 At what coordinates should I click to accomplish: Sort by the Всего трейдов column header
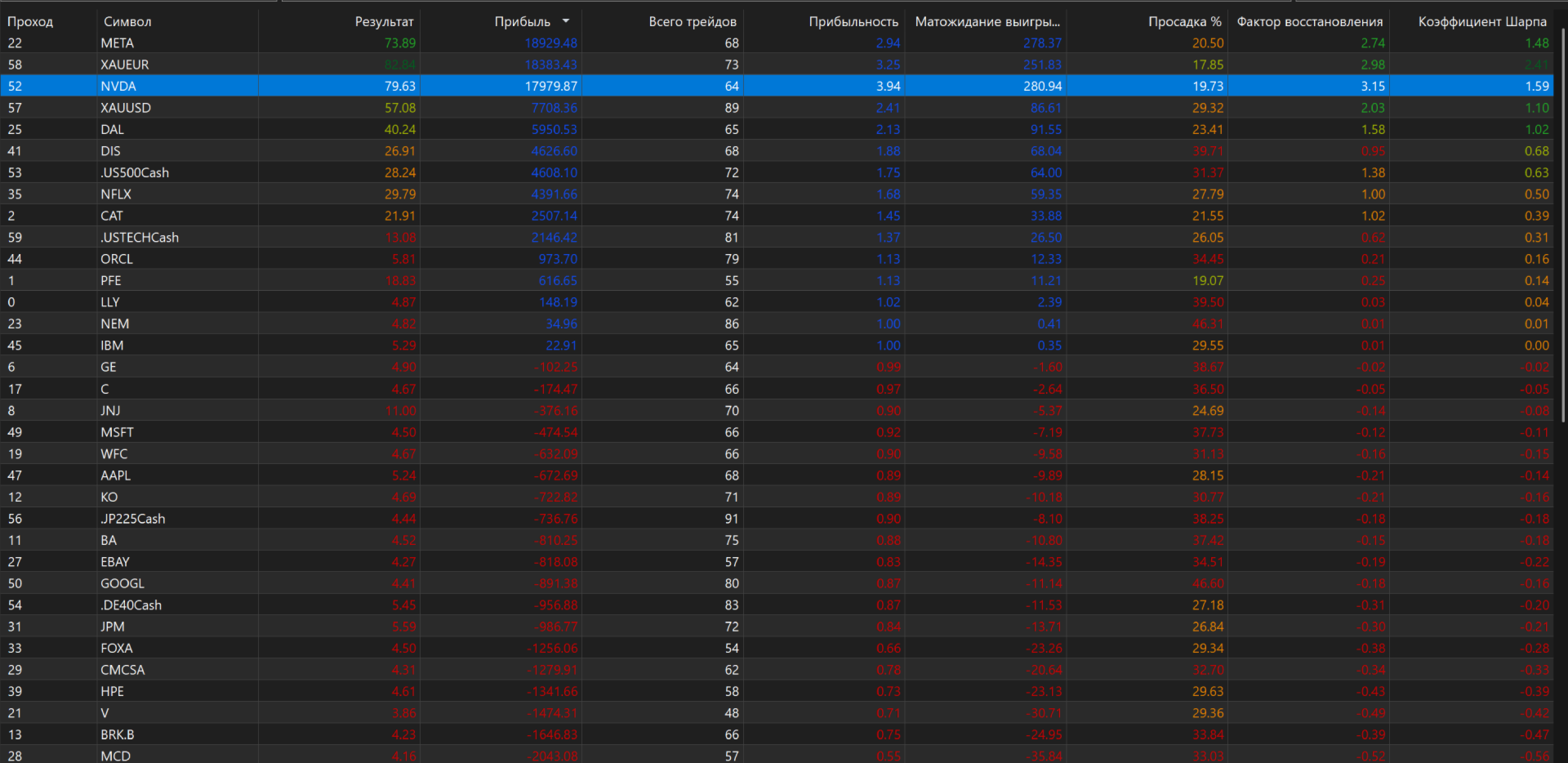(x=693, y=21)
